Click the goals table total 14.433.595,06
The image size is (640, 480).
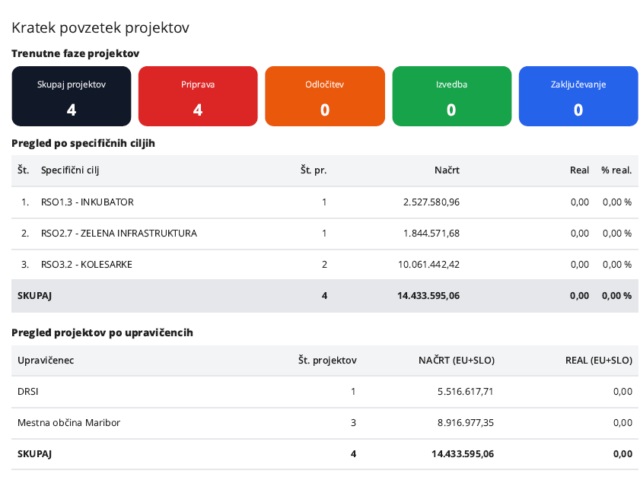pyautogui.click(x=429, y=296)
